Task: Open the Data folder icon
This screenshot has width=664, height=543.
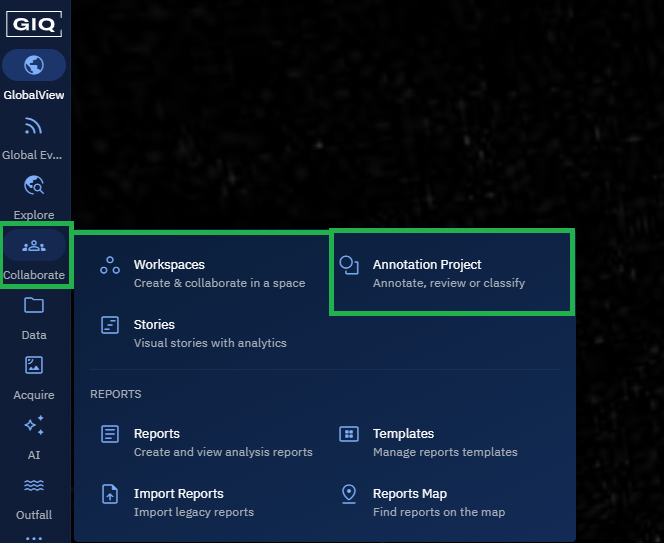Action: (34, 306)
